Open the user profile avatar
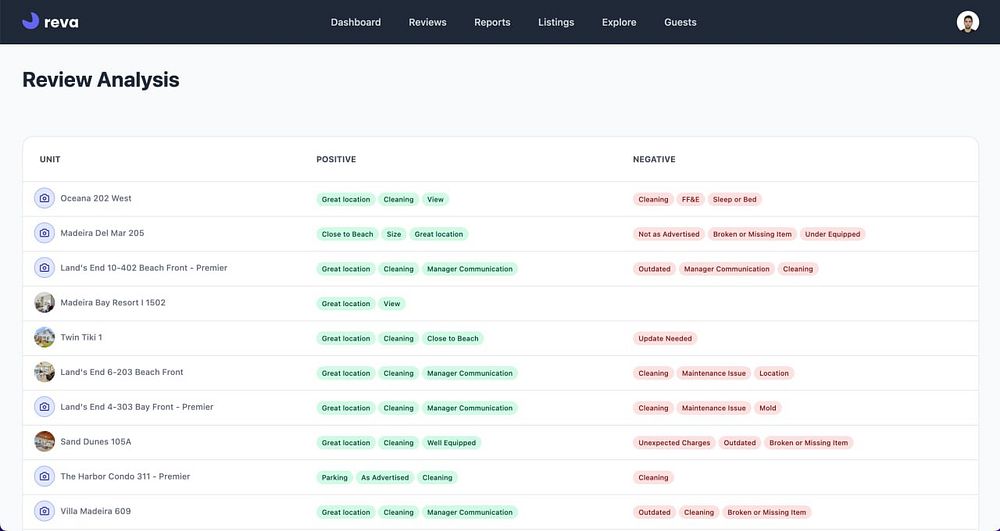The width and height of the screenshot is (1000, 531). [967, 22]
